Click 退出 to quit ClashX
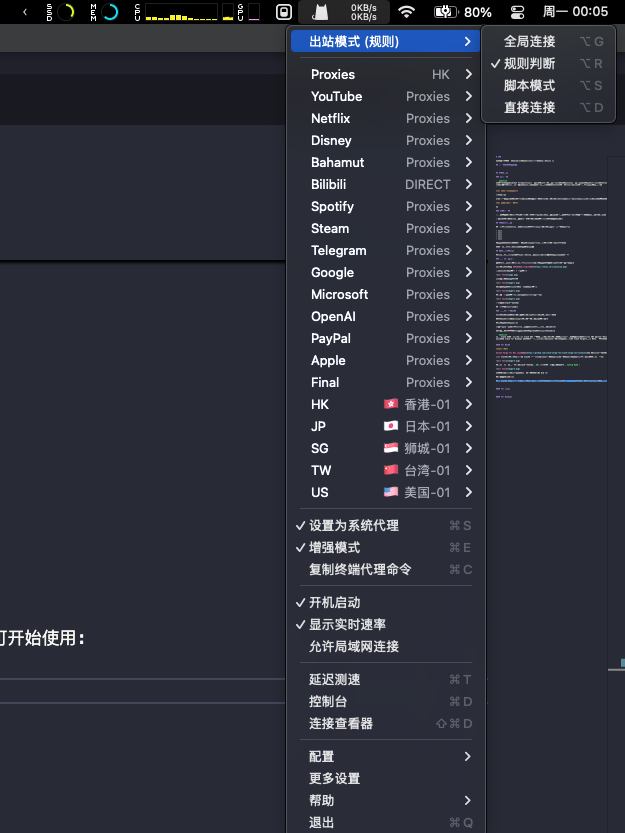 pos(322,822)
